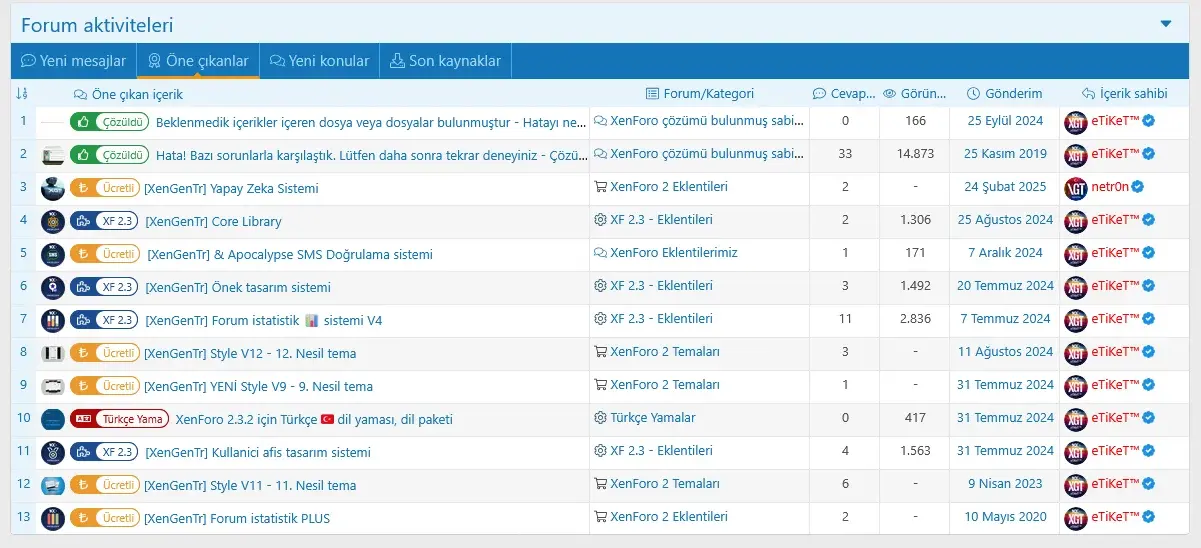Open the Yeni konular tab
This screenshot has height=548, width=1201.
[319, 61]
